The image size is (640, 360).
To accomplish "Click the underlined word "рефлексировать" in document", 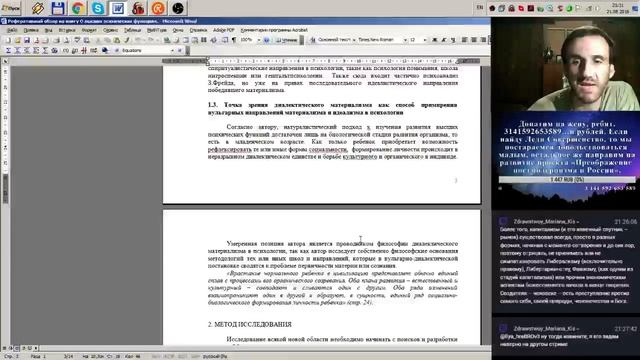I will click(x=229, y=150).
